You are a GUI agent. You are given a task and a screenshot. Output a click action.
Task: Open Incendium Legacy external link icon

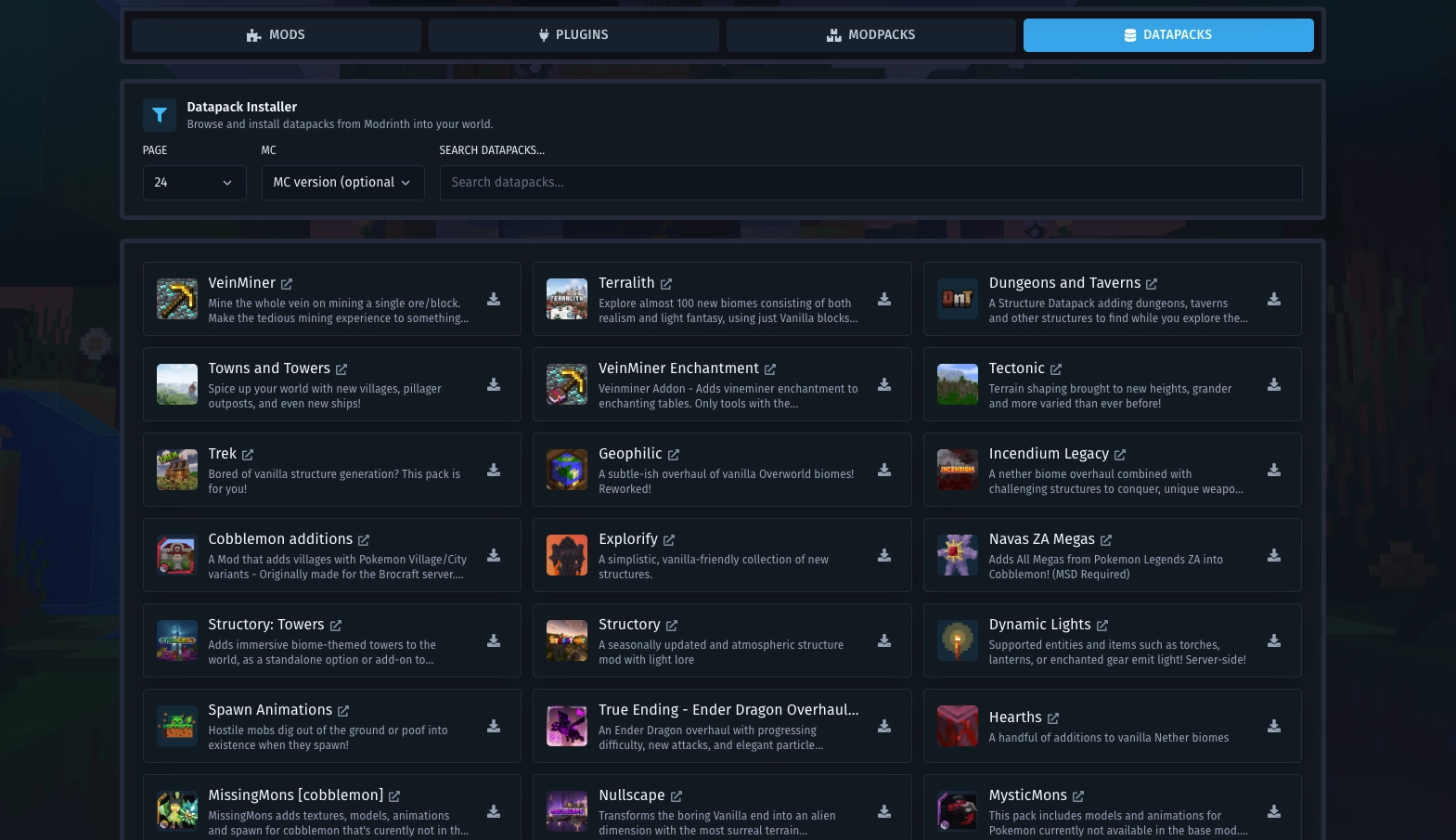coord(1120,455)
